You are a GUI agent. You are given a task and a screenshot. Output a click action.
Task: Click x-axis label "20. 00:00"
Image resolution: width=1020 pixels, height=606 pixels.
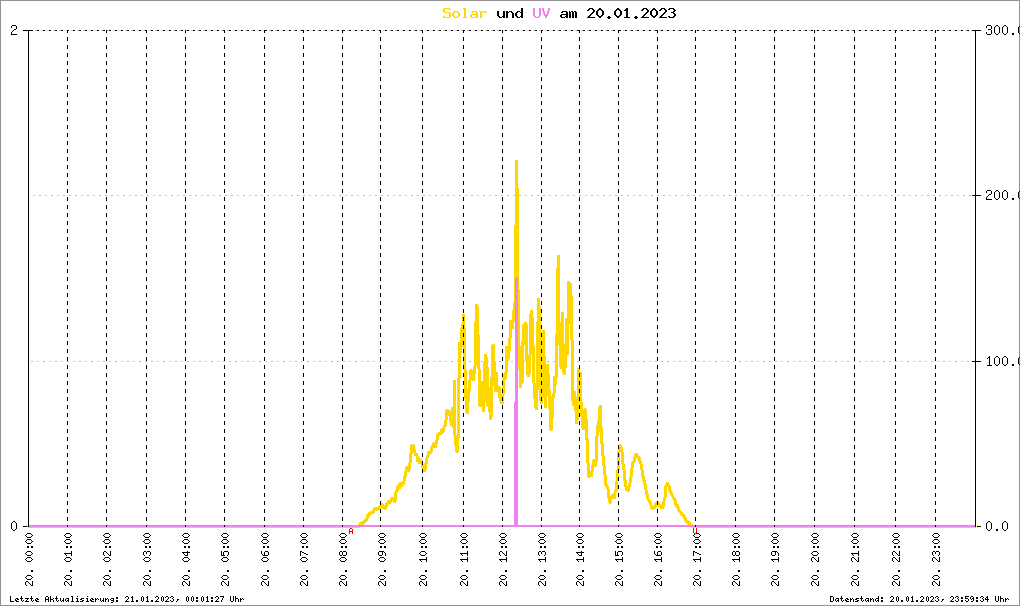point(29,560)
